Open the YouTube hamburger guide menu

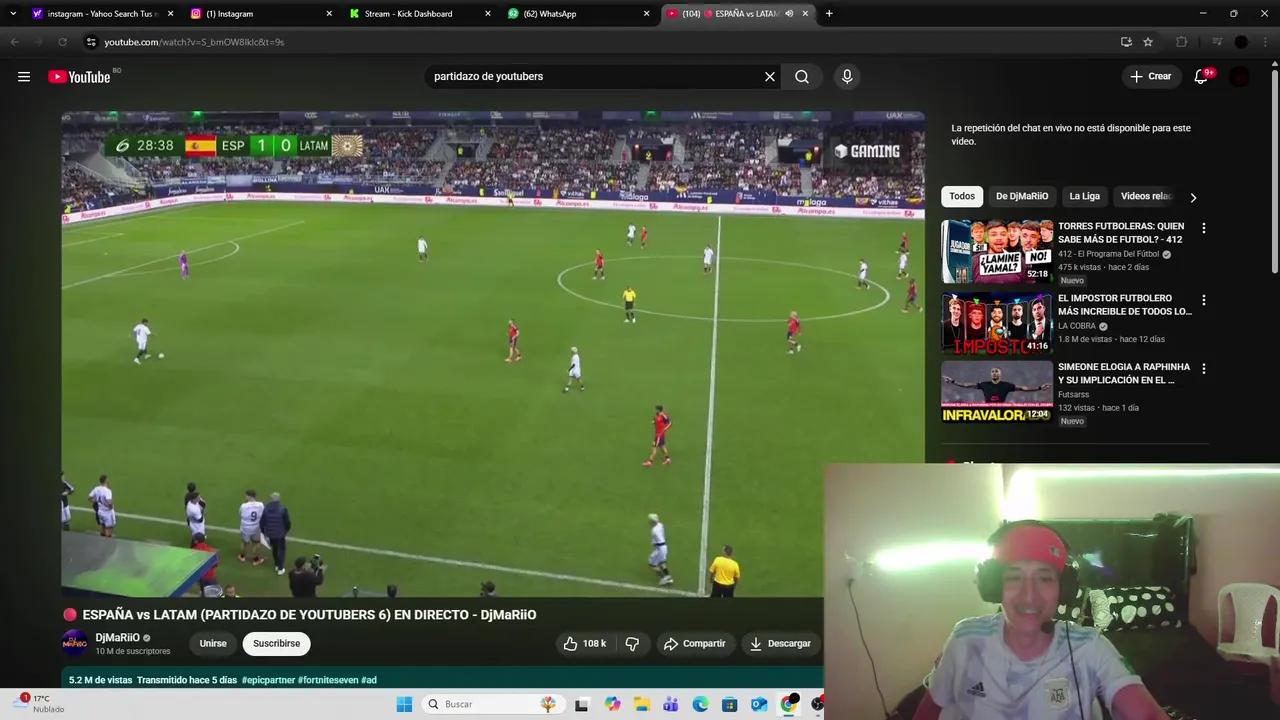(x=24, y=77)
